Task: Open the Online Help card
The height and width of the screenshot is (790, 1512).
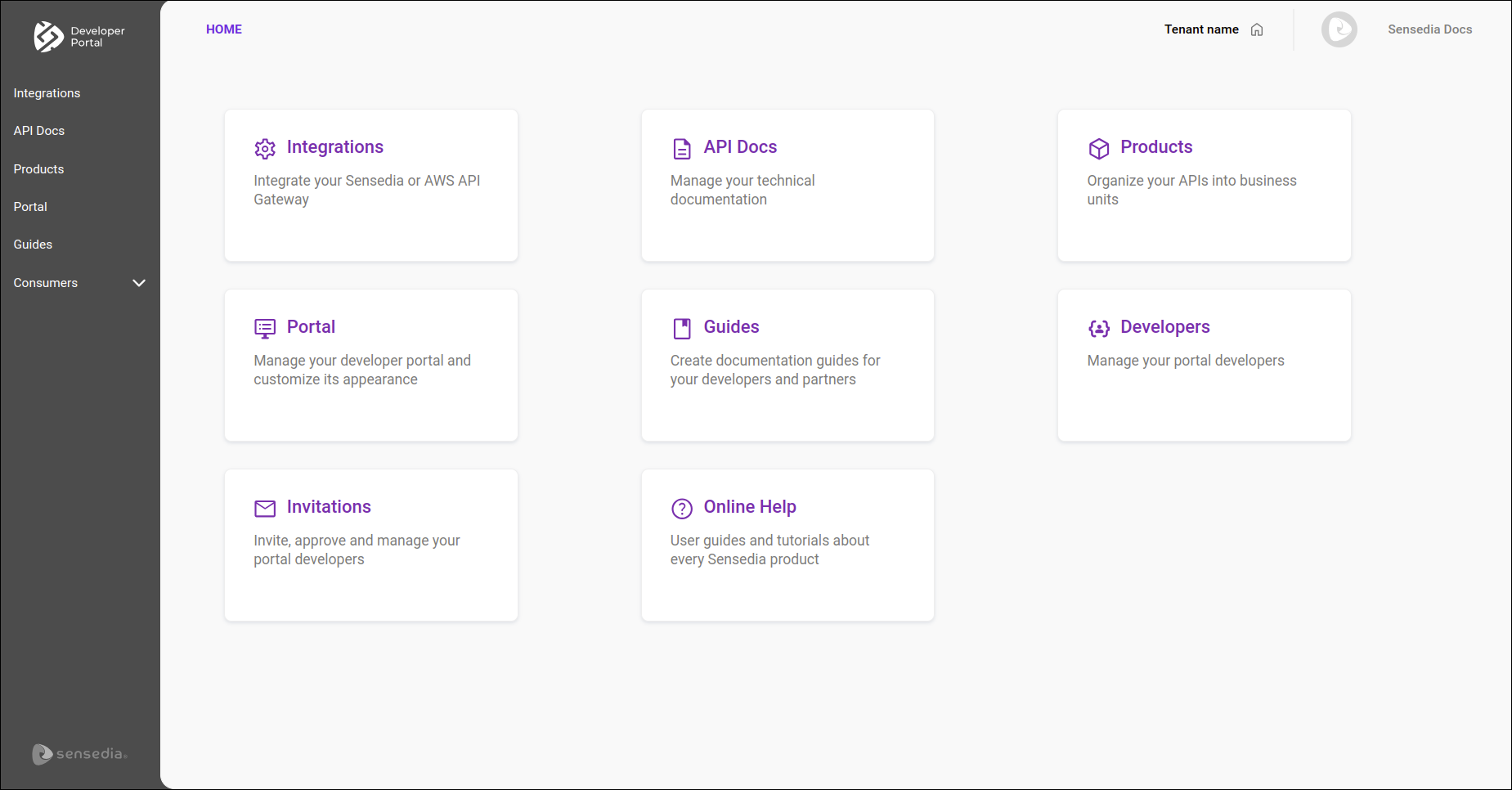Action: (787, 545)
